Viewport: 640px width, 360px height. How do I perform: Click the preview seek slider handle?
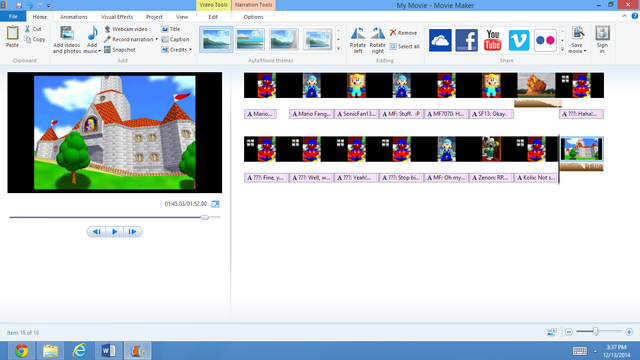coord(205,217)
